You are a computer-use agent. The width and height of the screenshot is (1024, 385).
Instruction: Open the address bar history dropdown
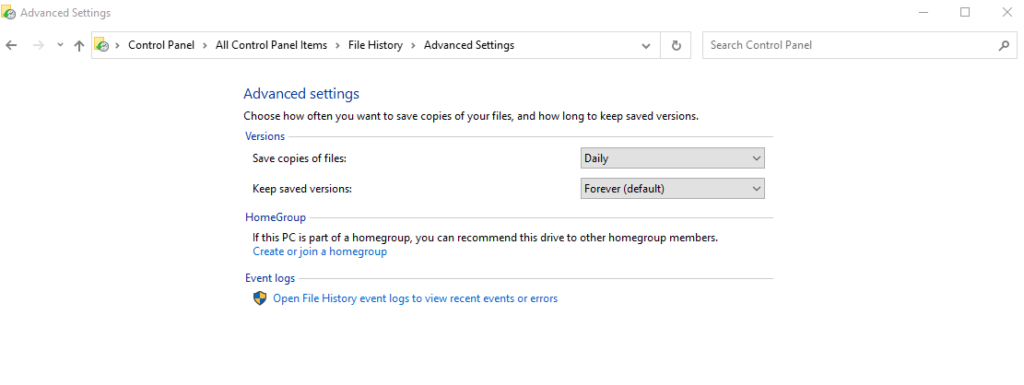pyautogui.click(x=646, y=46)
